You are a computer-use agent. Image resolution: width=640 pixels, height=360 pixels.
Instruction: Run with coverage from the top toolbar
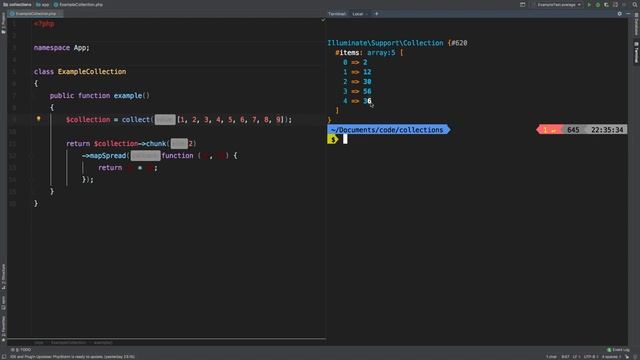606,5
